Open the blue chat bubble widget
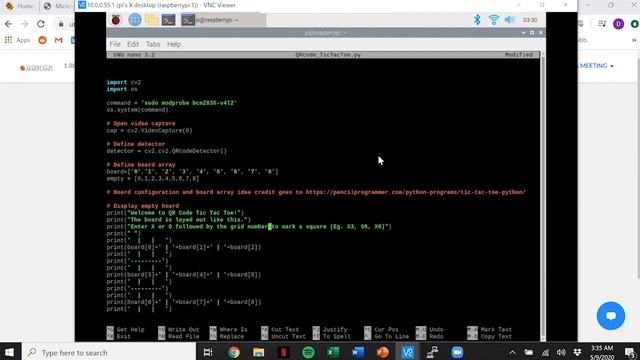Viewport: 640px width, 360px height. pyautogui.click(x=611, y=316)
